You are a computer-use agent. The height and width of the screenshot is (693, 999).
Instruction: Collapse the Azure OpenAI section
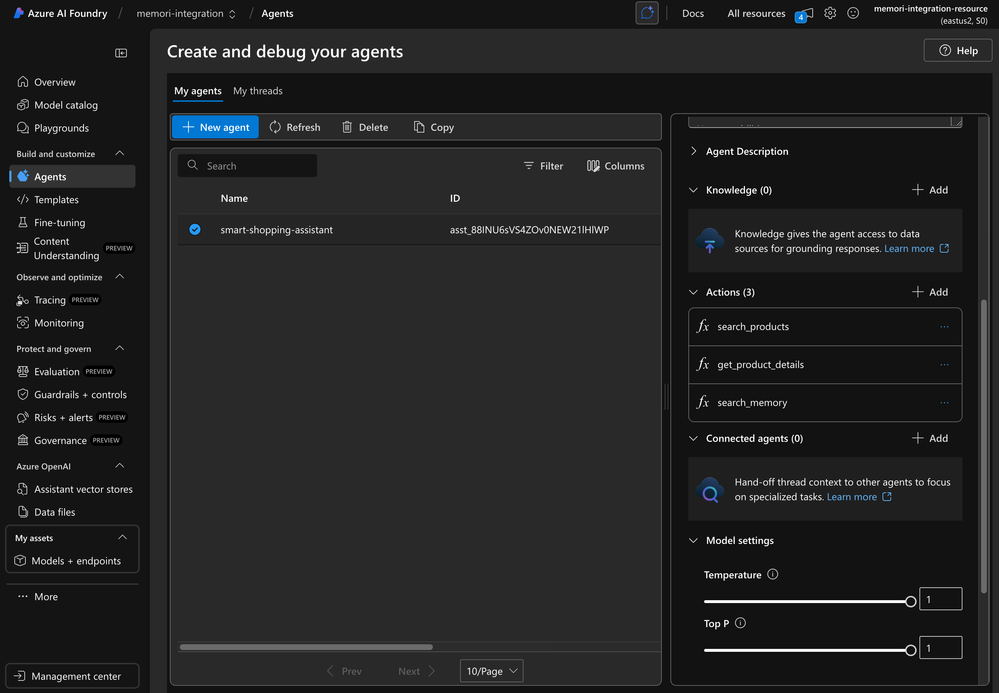point(119,466)
